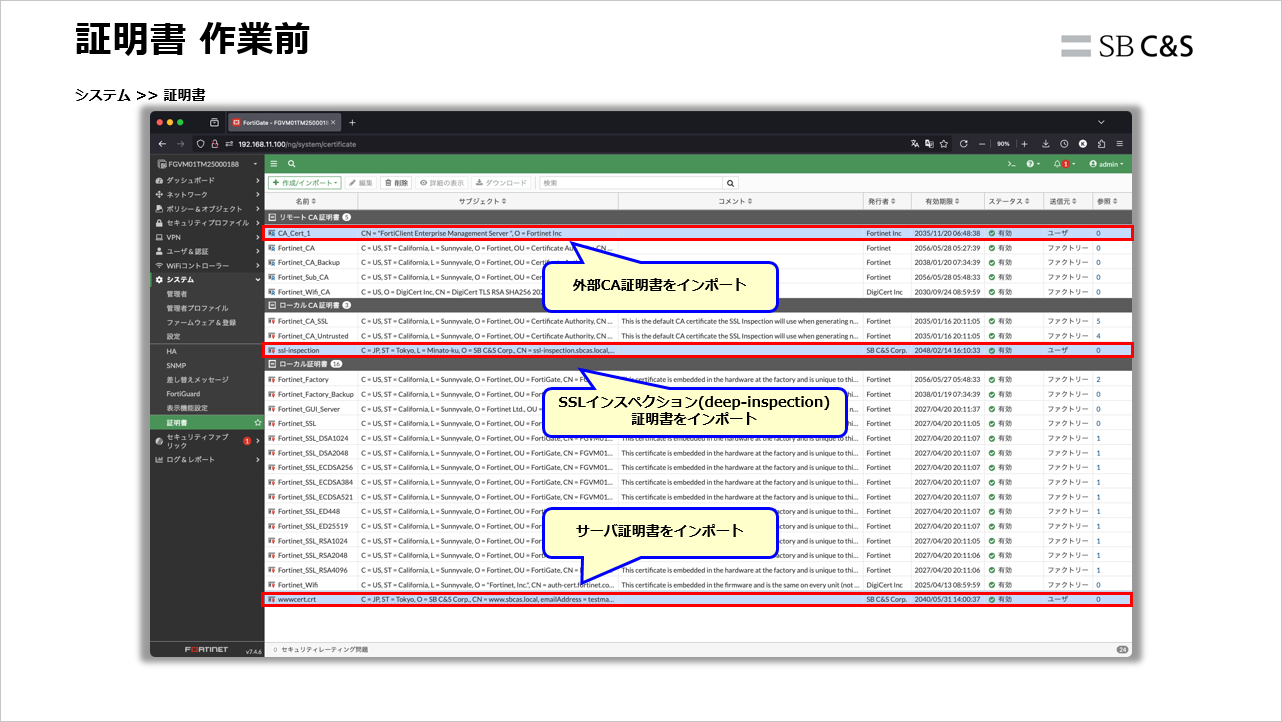Select the Fortinet_Factory certificate row
The height and width of the screenshot is (722, 1282).
tap(699, 380)
